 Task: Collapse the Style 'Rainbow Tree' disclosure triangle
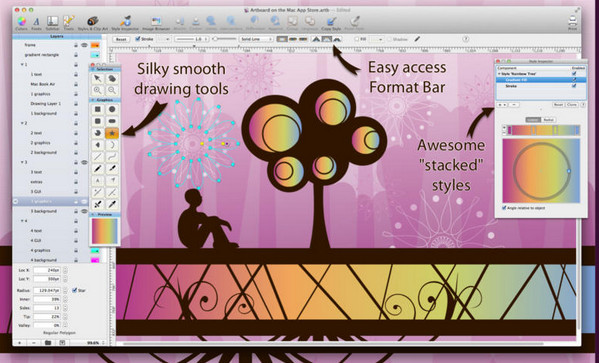[499, 74]
